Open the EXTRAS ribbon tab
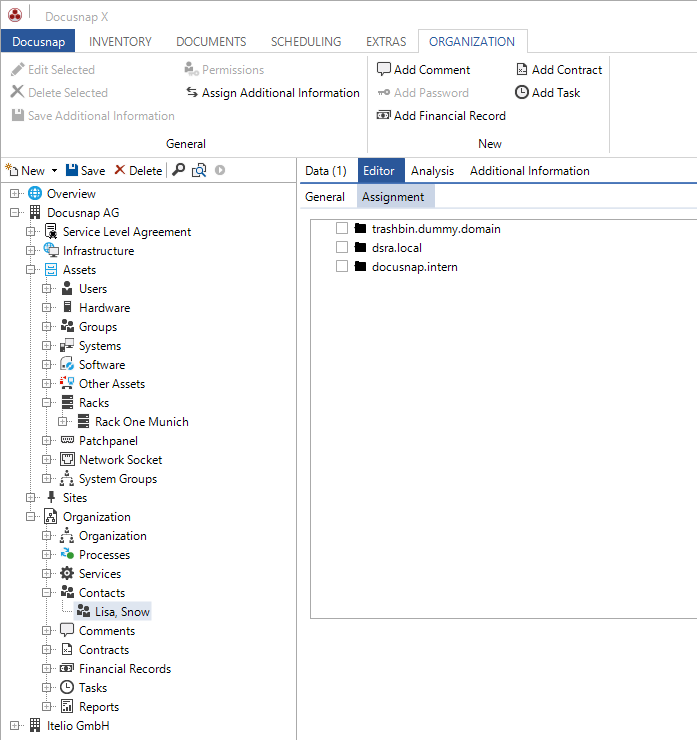 [386, 42]
